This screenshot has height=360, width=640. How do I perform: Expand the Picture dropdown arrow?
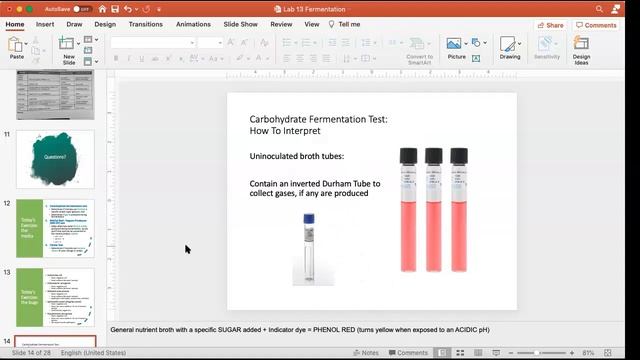pos(466,43)
